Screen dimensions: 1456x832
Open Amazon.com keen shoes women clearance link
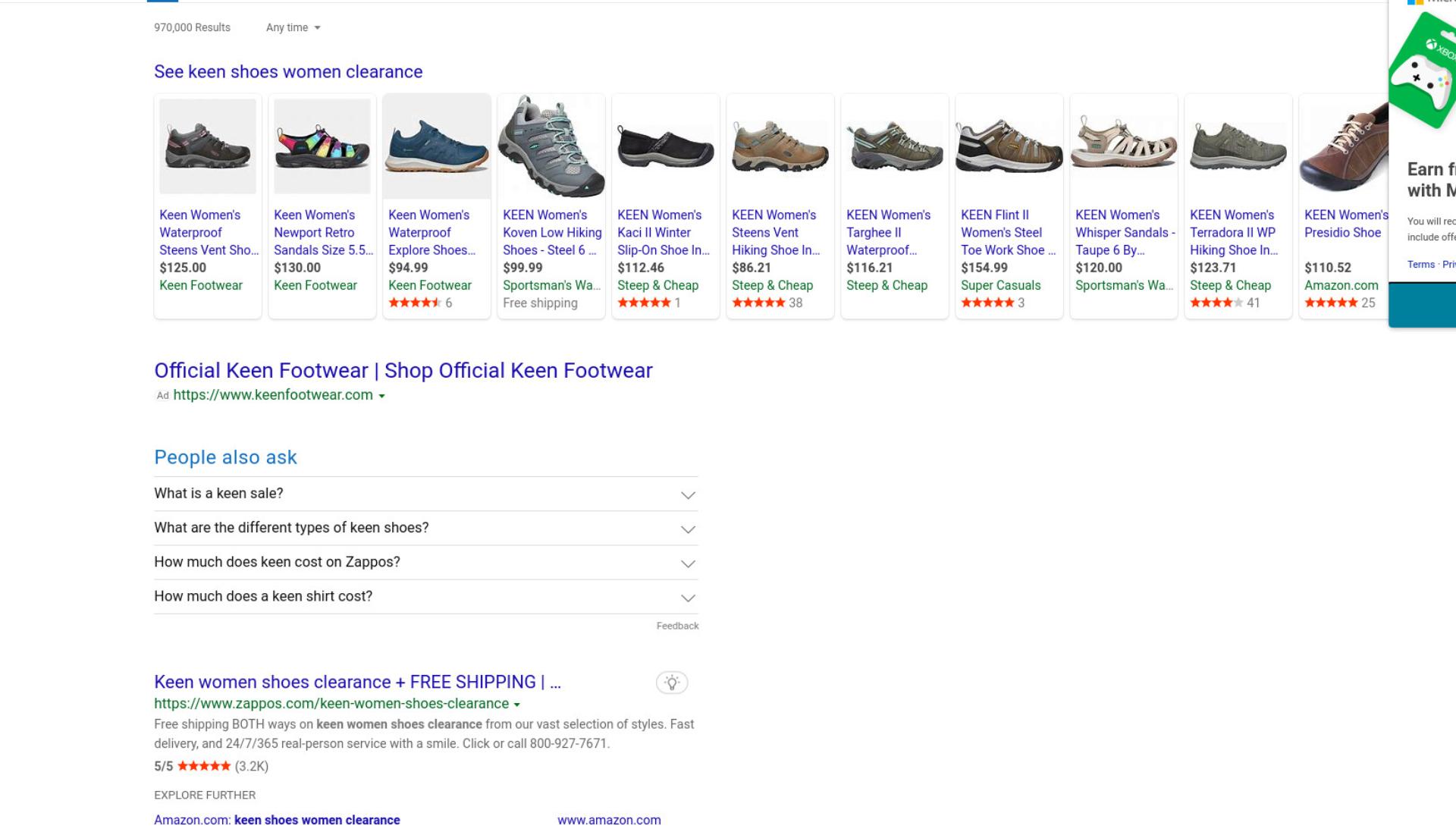tap(277, 820)
